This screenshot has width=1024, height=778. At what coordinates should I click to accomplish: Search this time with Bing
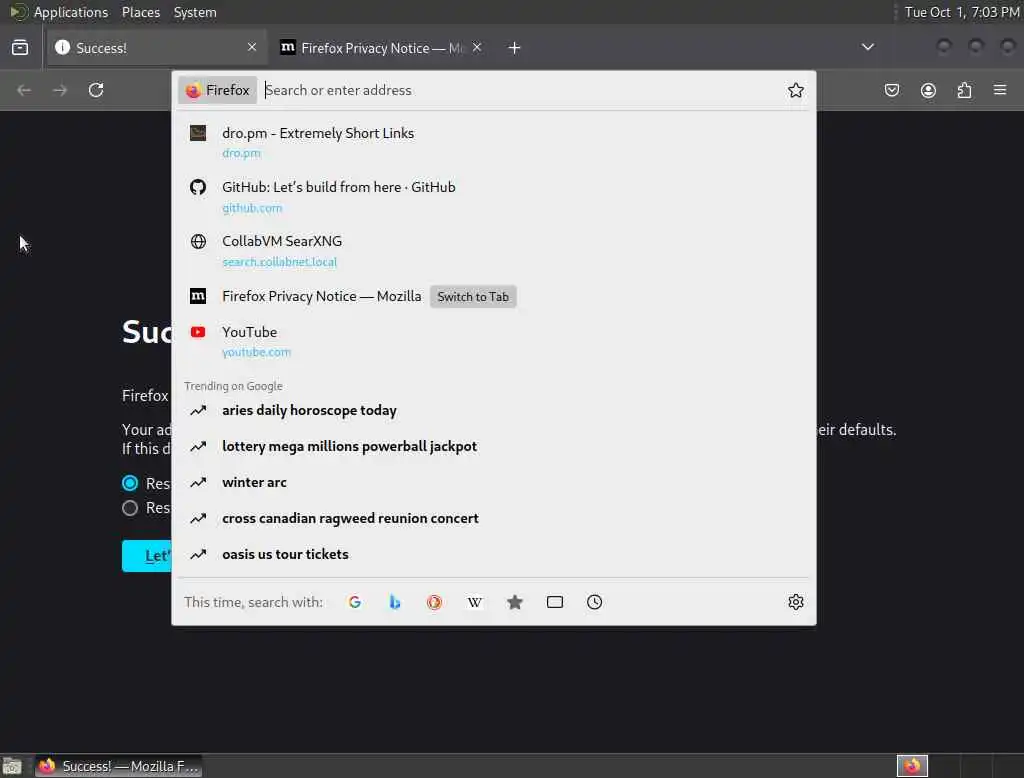click(x=394, y=602)
